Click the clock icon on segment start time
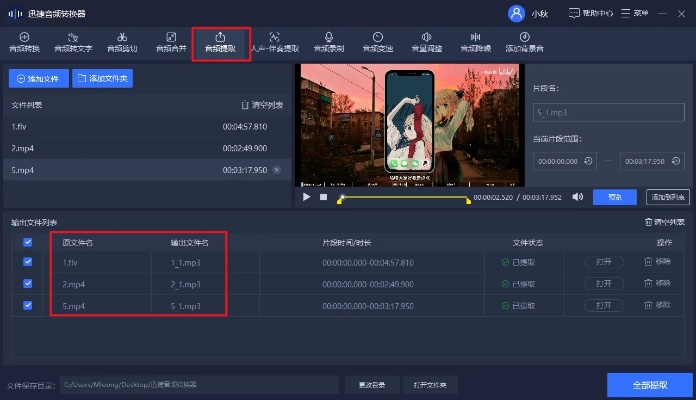 coord(589,160)
